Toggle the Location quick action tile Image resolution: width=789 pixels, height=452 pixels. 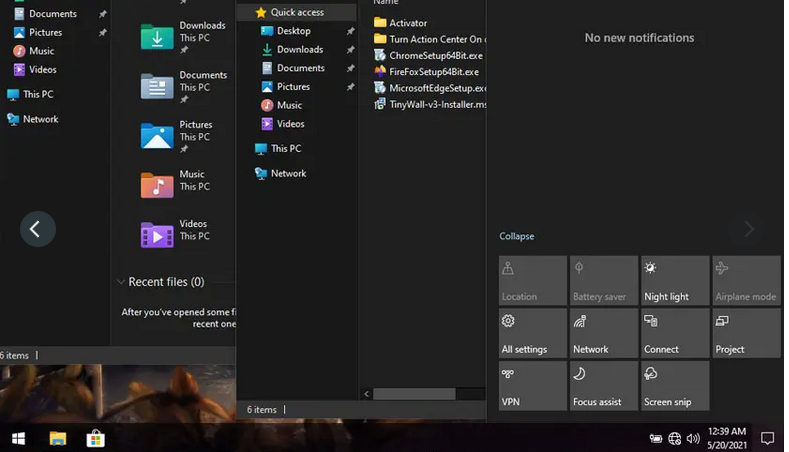click(x=532, y=281)
